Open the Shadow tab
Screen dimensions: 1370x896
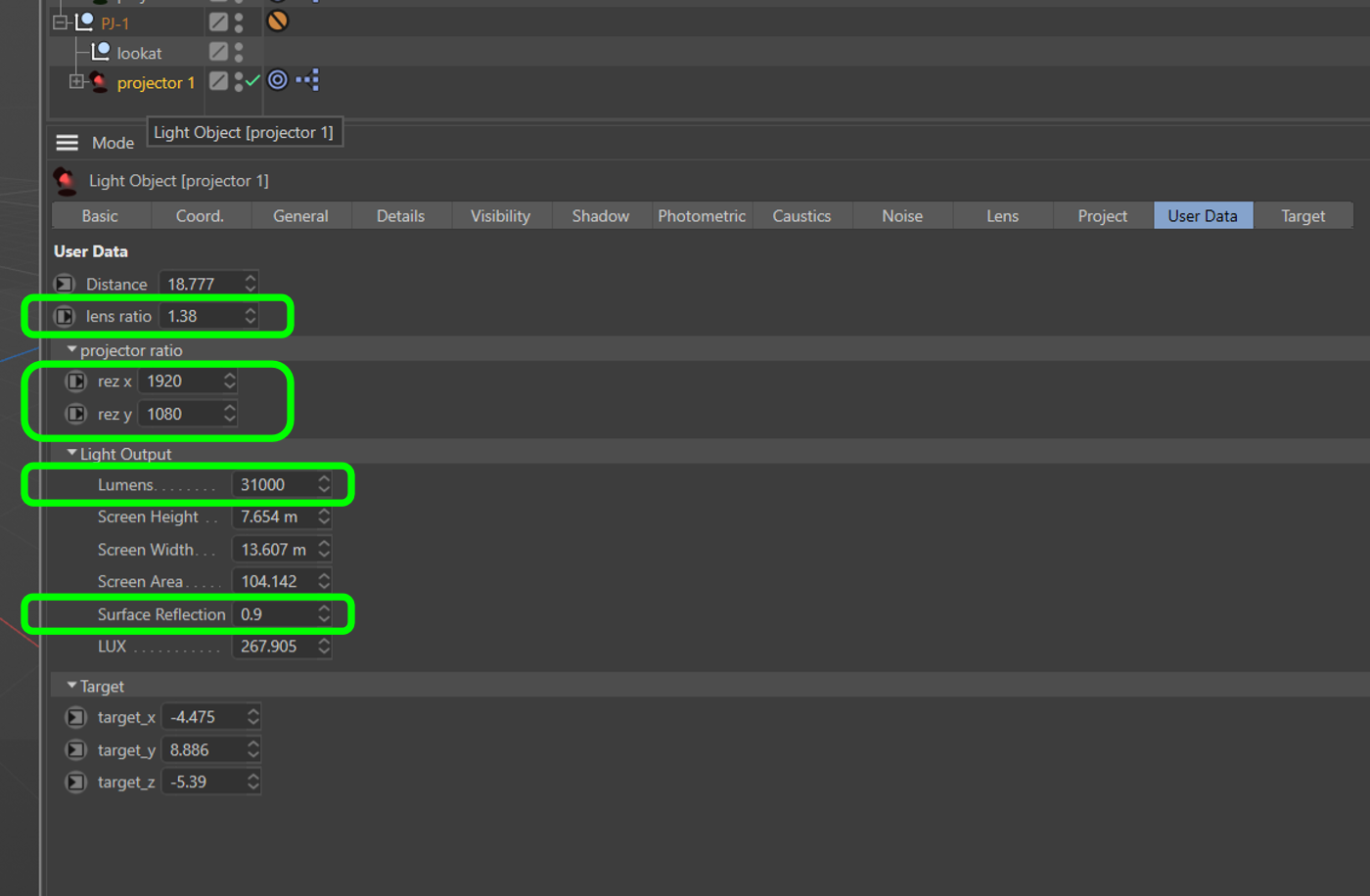[600, 216]
